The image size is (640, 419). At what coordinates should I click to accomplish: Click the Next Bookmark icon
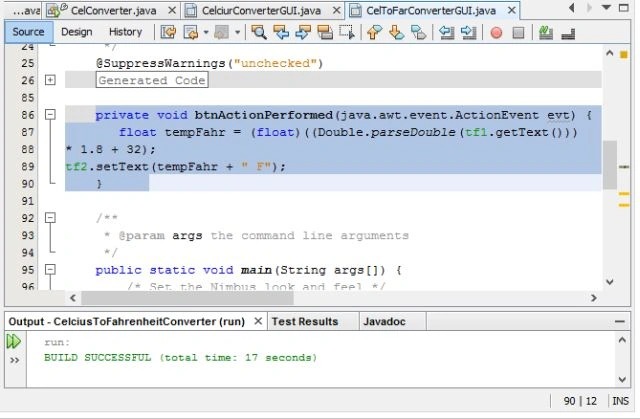coord(396,32)
